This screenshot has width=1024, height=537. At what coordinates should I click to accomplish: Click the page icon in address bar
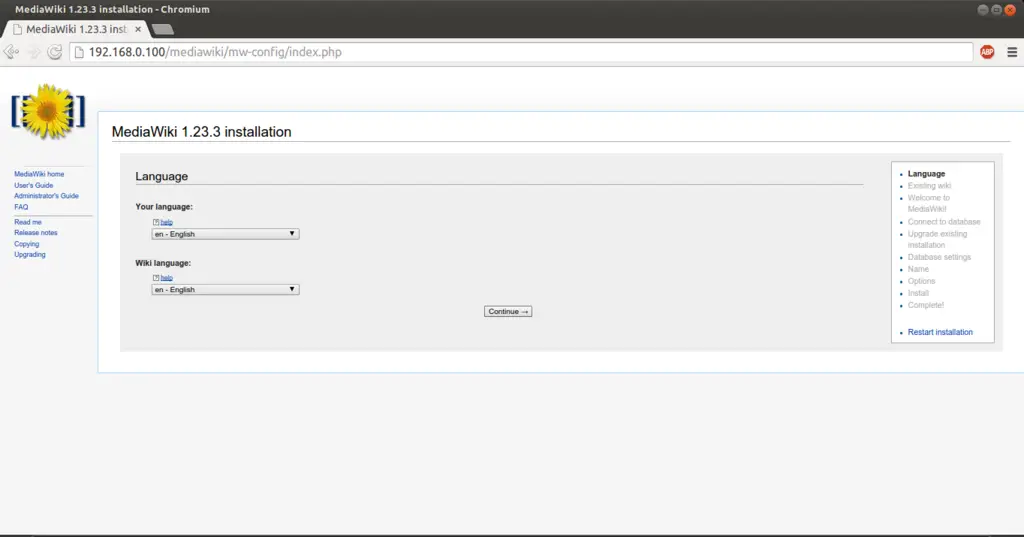coord(79,52)
